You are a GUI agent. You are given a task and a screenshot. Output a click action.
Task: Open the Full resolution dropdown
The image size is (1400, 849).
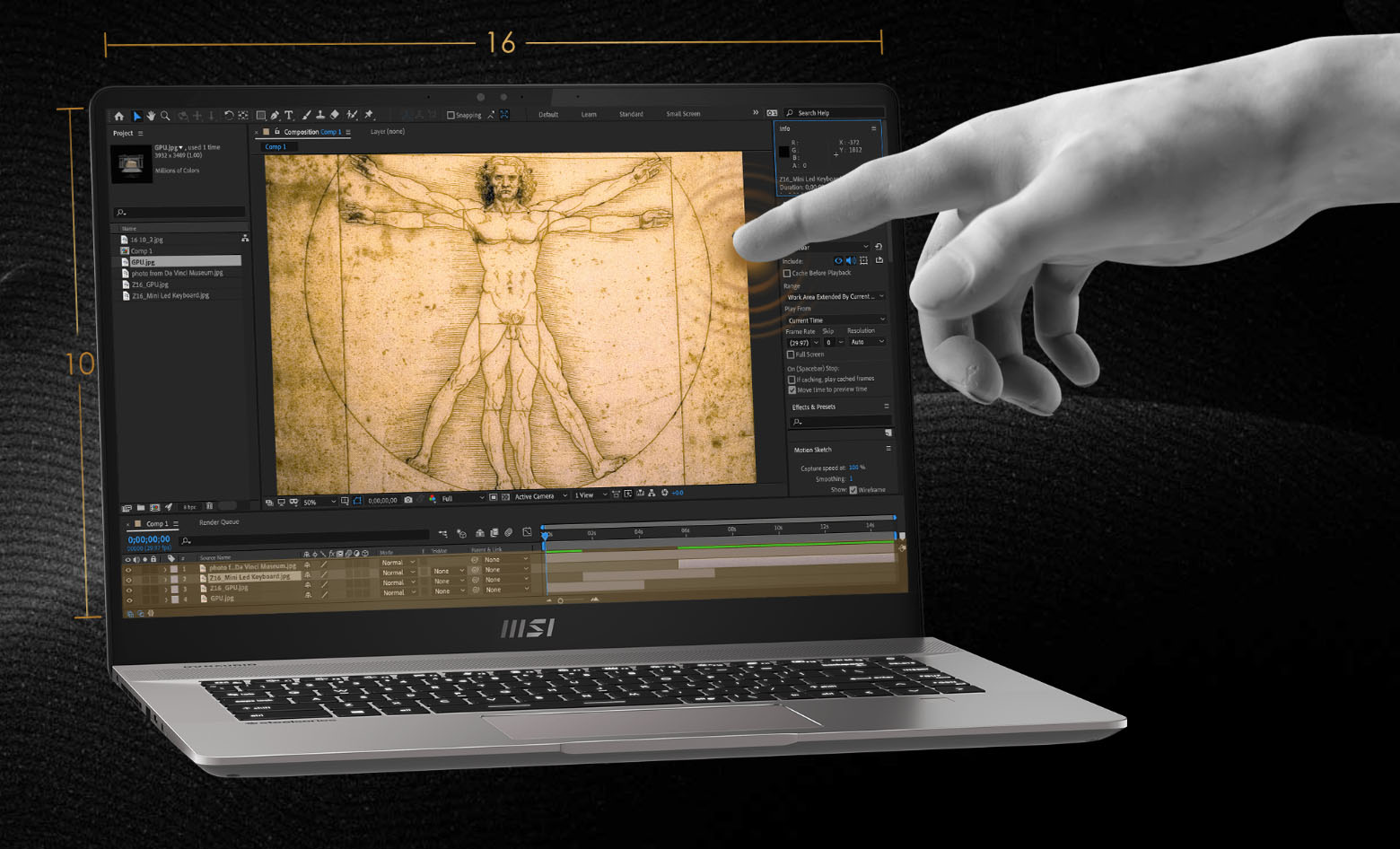[463, 498]
